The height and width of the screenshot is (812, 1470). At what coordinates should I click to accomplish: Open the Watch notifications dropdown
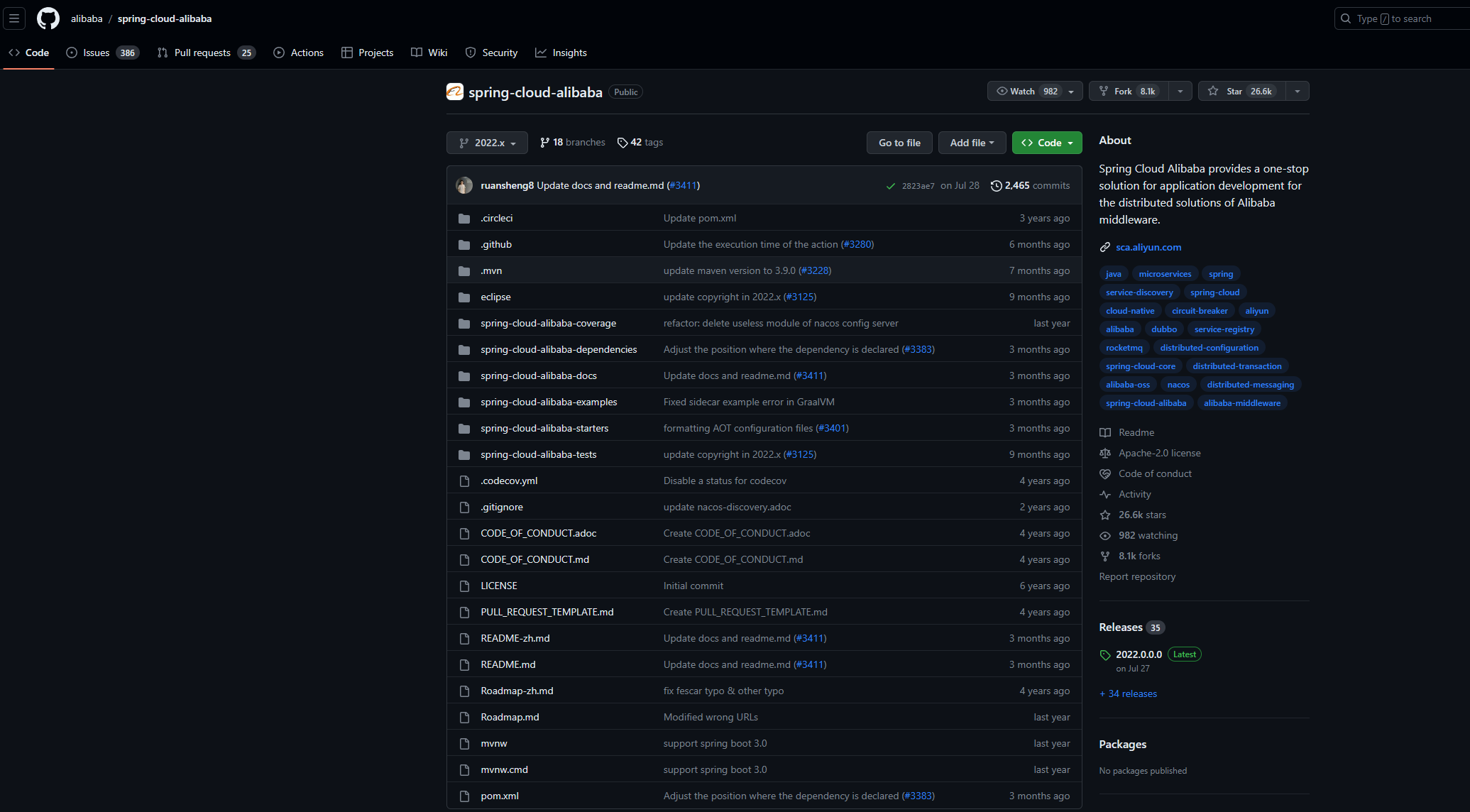[x=1035, y=91]
